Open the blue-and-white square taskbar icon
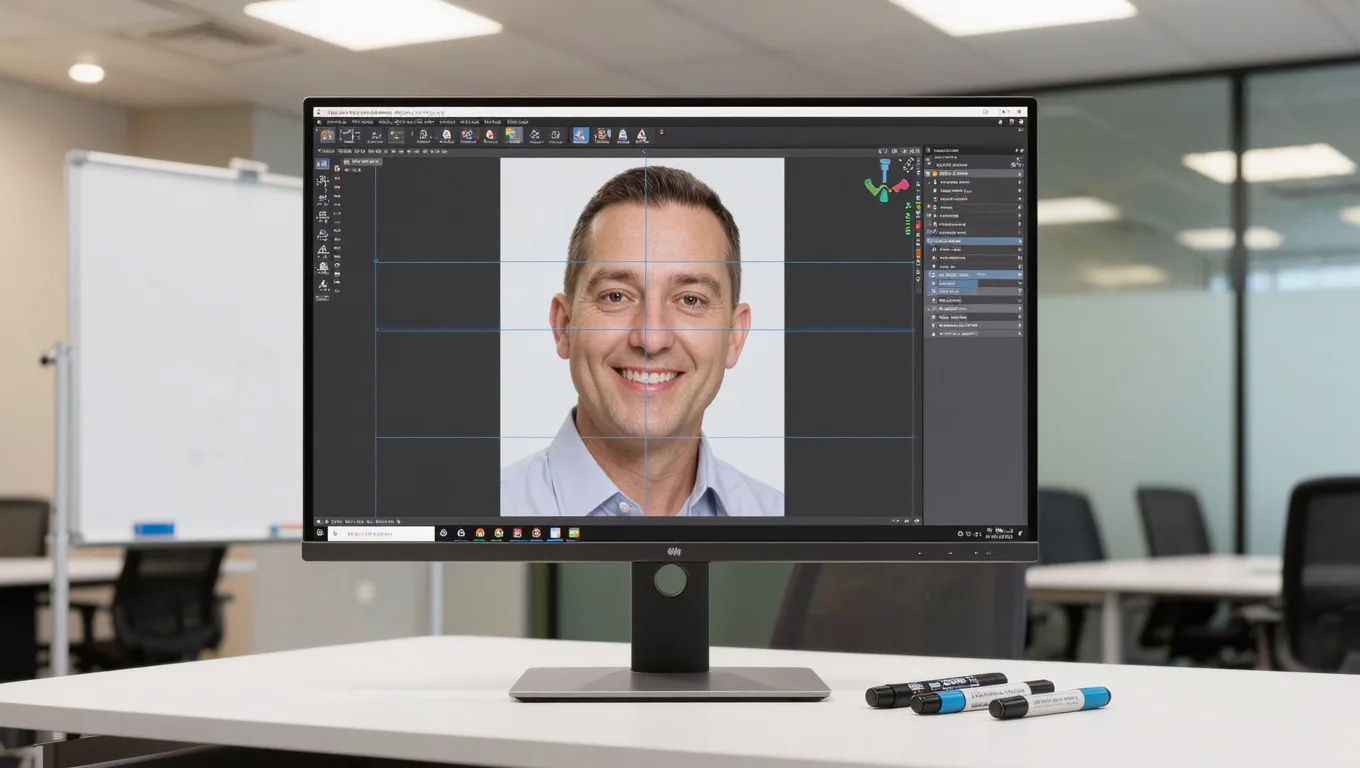 (x=555, y=533)
